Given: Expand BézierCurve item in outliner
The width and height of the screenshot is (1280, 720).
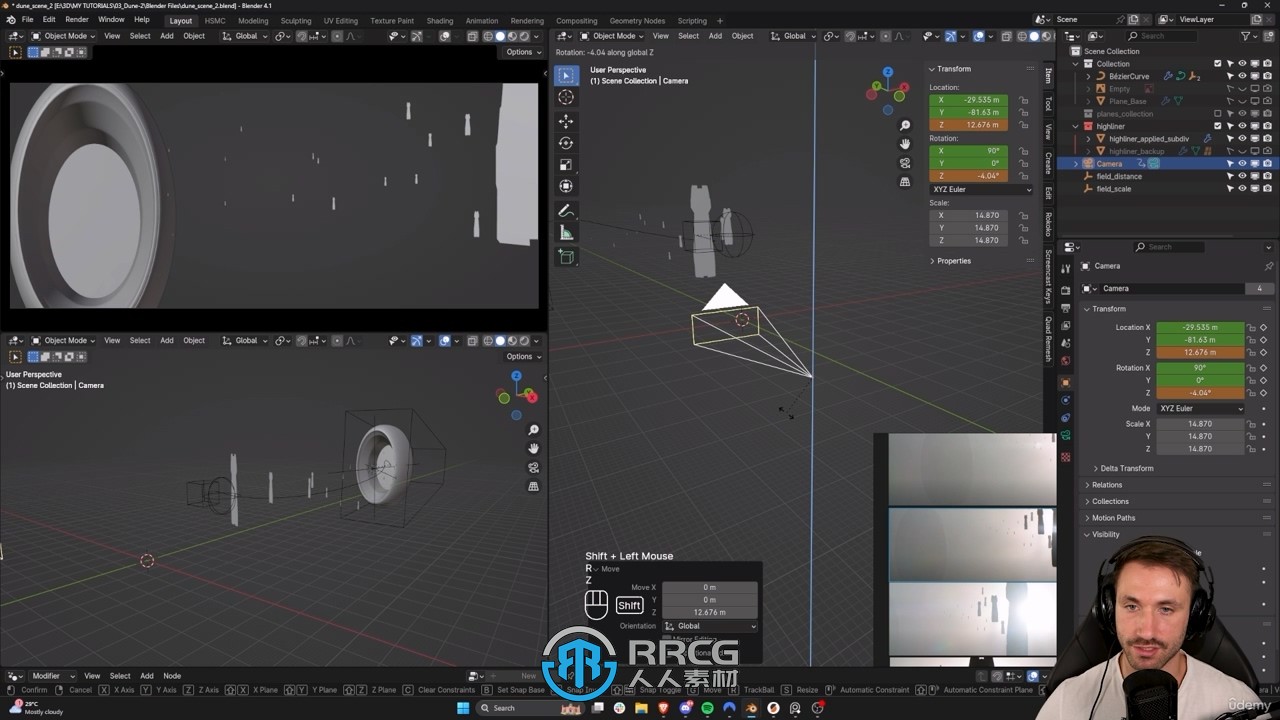Looking at the screenshot, I should (1088, 76).
